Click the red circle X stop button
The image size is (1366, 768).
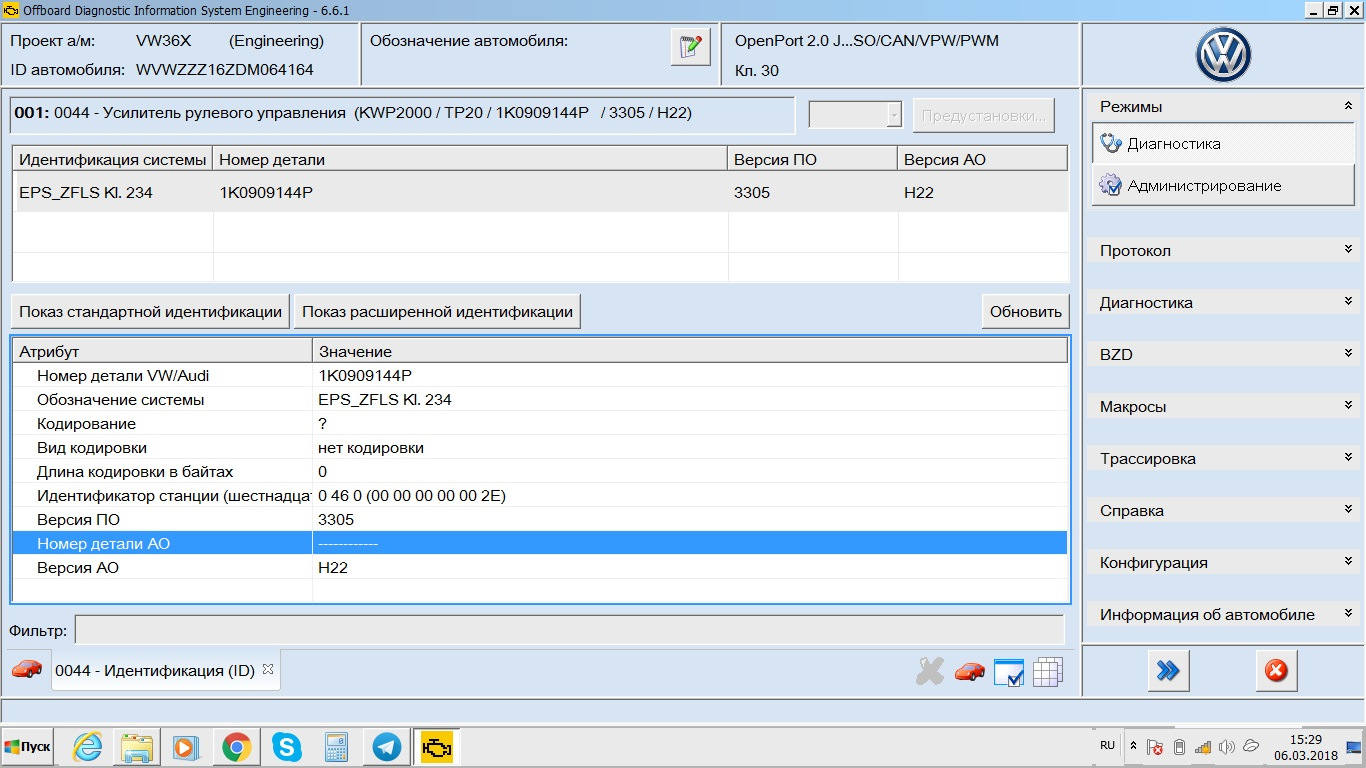pos(1276,671)
